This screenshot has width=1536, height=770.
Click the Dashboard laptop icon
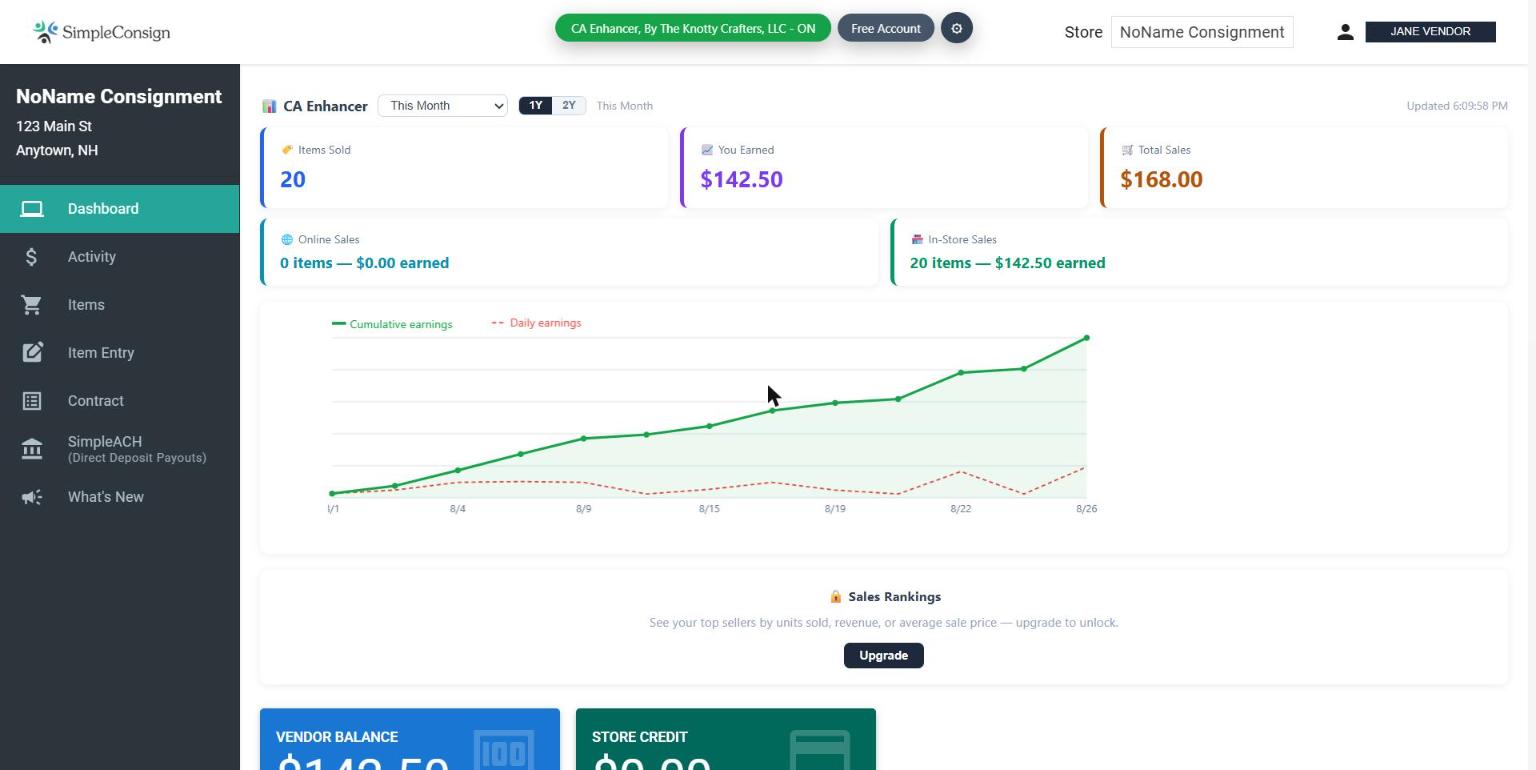pyautogui.click(x=32, y=209)
